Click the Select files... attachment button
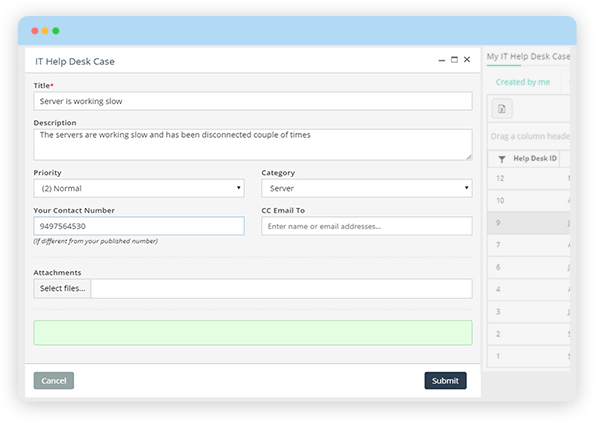Image resolution: width=595 pixels, height=422 pixels. (x=62, y=288)
